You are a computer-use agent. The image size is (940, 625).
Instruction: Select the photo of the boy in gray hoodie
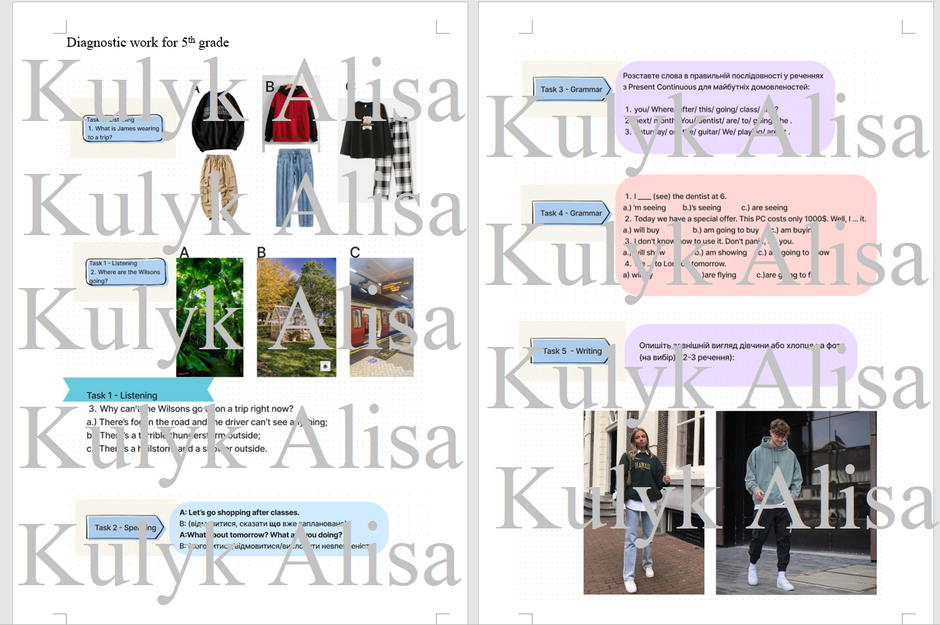(796, 503)
